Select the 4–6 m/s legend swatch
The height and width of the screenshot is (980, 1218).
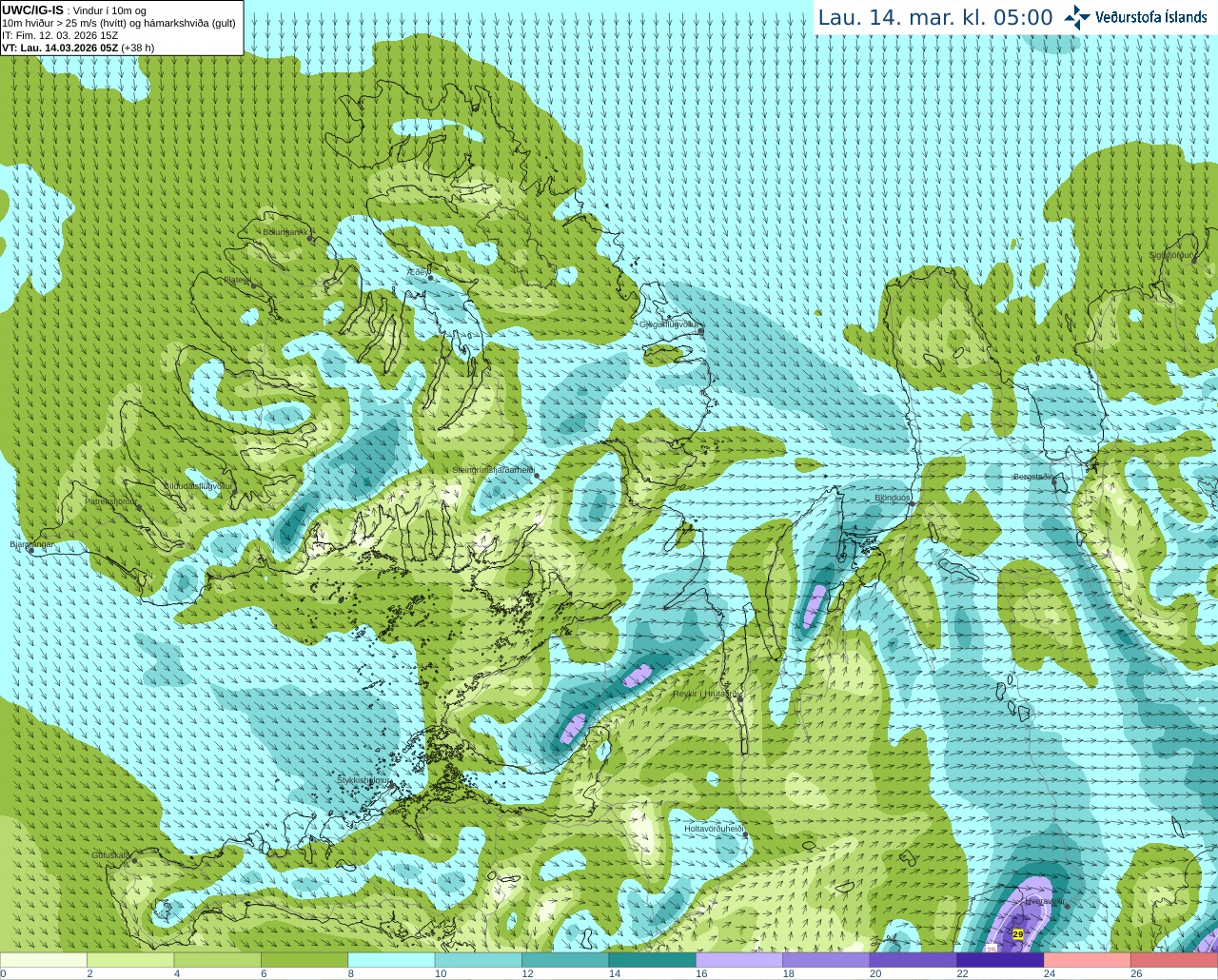(217, 959)
